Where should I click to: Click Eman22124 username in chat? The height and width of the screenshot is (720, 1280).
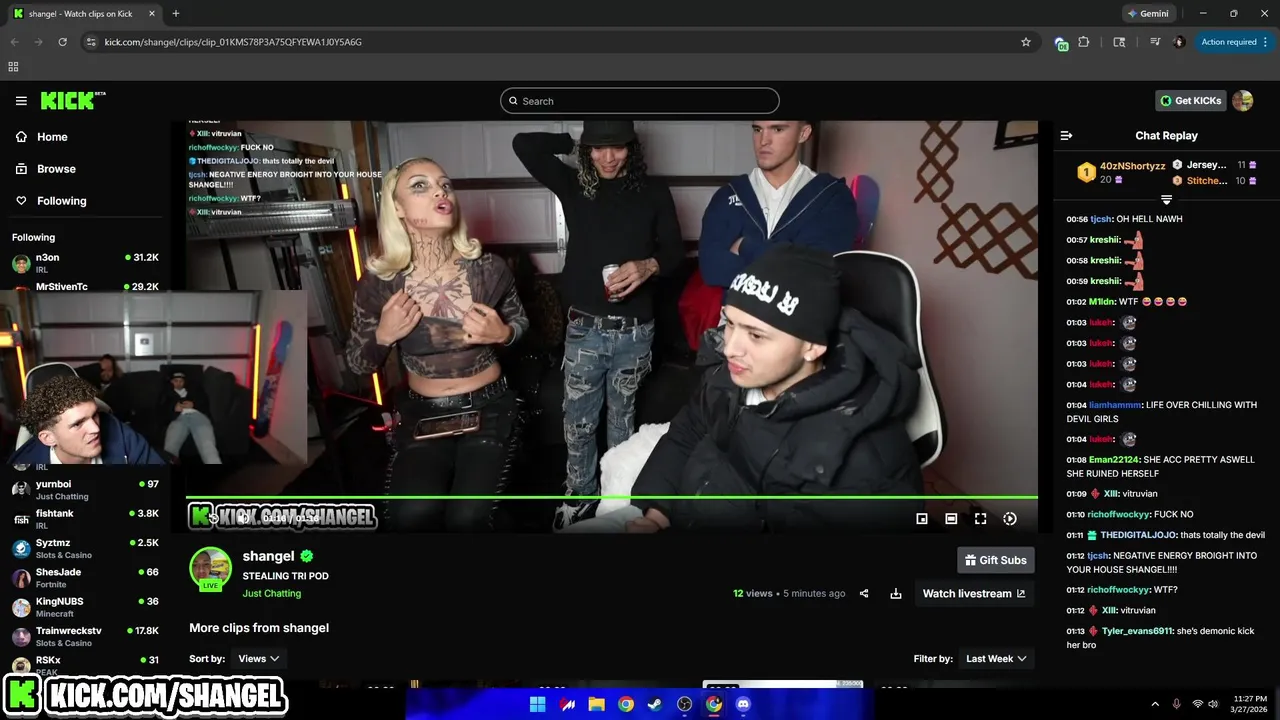click(1114, 460)
